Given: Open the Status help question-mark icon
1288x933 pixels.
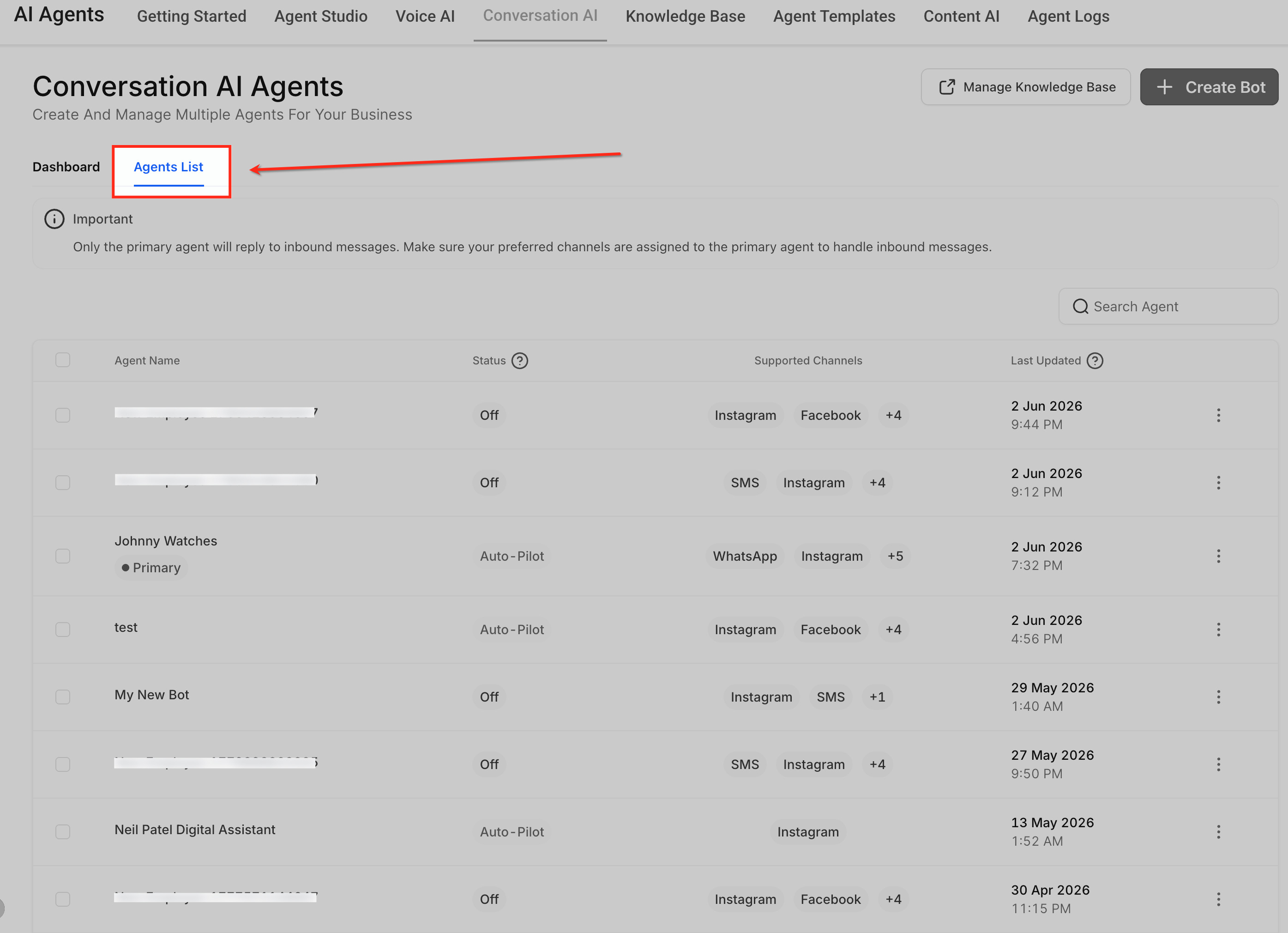Looking at the screenshot, I should [520, 361].
